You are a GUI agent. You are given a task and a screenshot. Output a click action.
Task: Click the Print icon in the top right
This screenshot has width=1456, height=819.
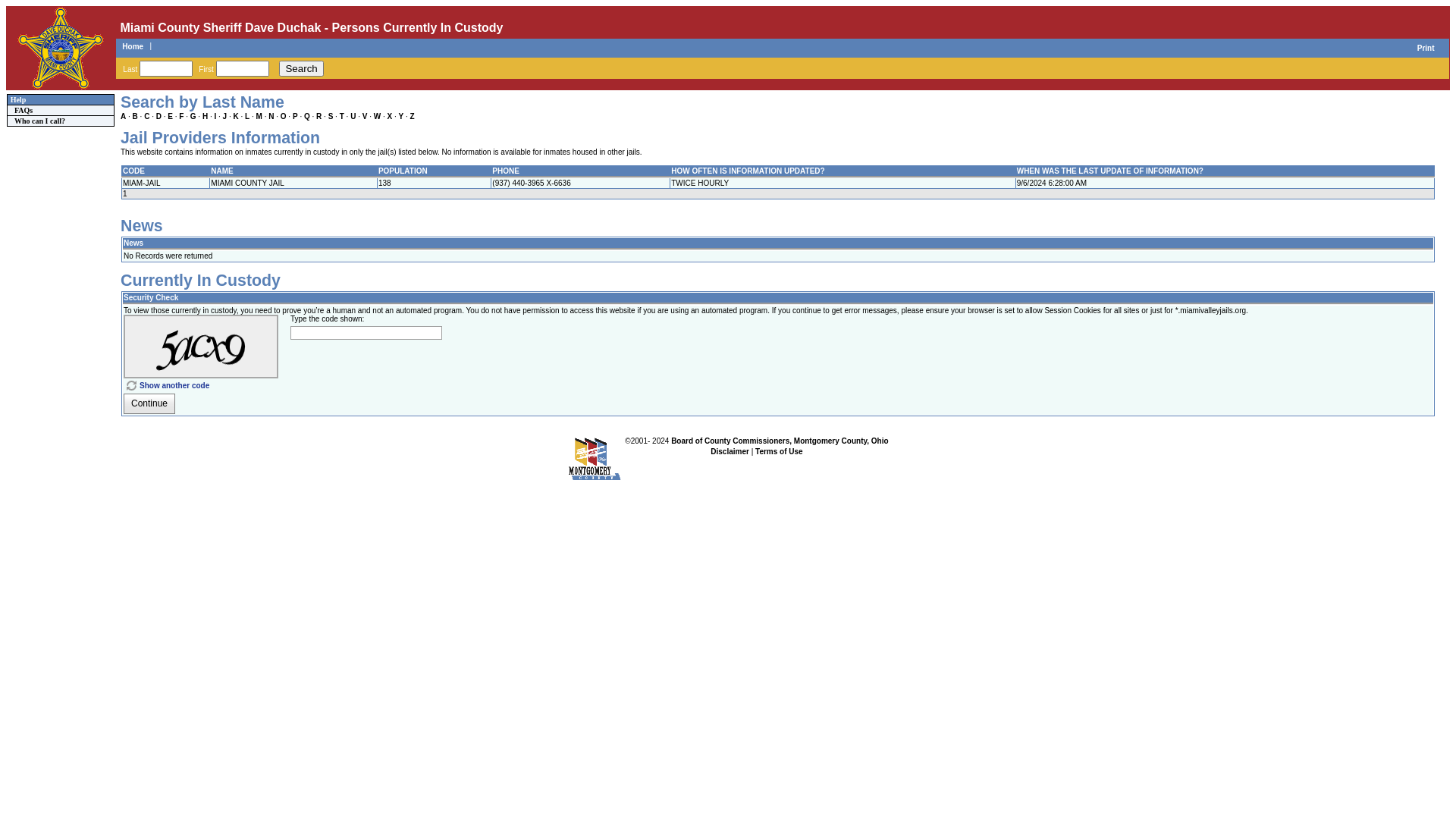click(1425, 48)
